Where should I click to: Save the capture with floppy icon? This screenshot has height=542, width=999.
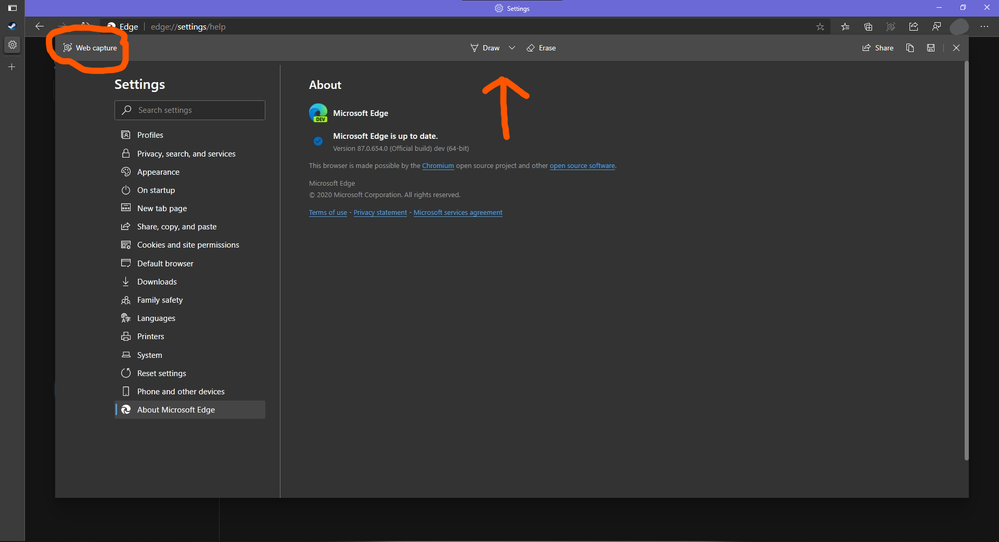pyautogui.click(x=931, y=48)
